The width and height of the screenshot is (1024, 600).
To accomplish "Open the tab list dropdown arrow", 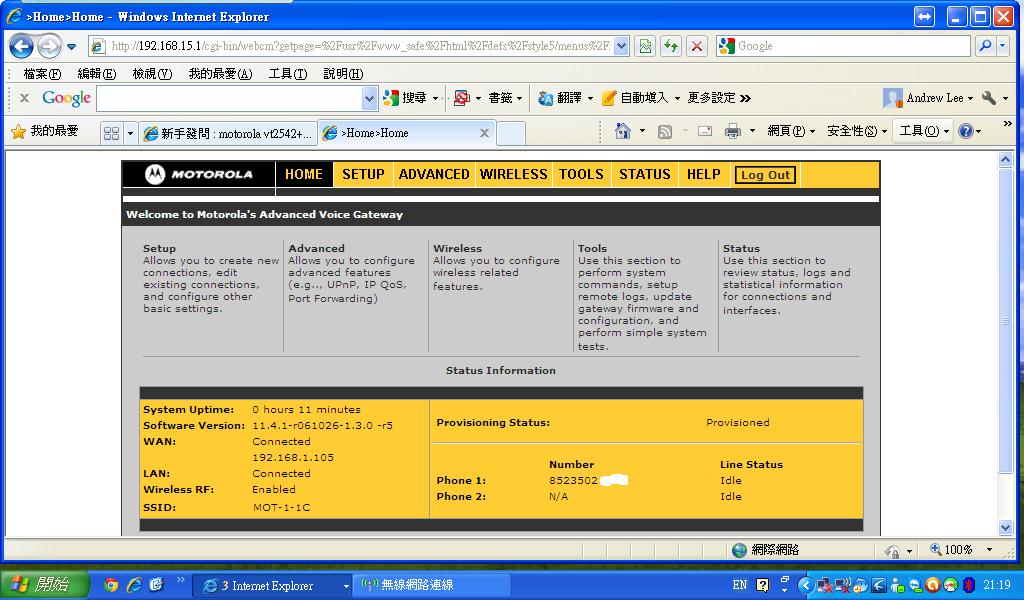I will pos(130,133).
